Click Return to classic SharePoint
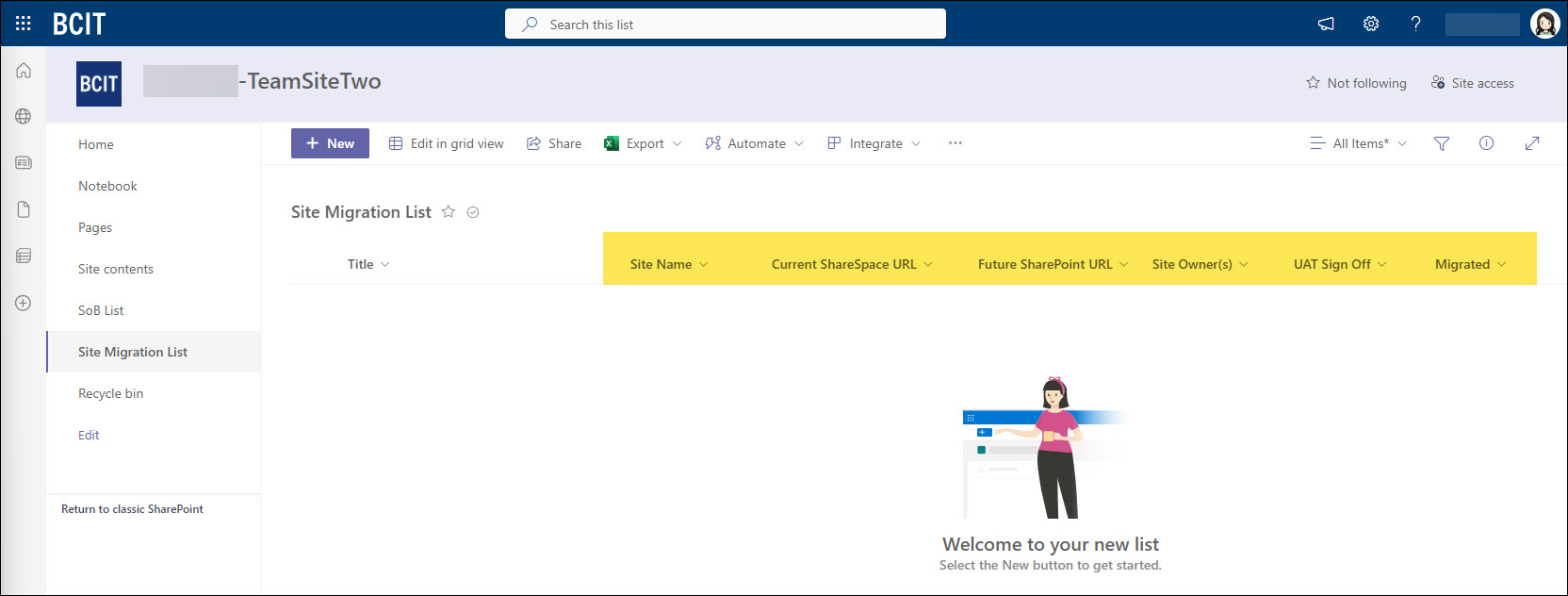Viewport: 1568px width, 596px height. point(132,509)
